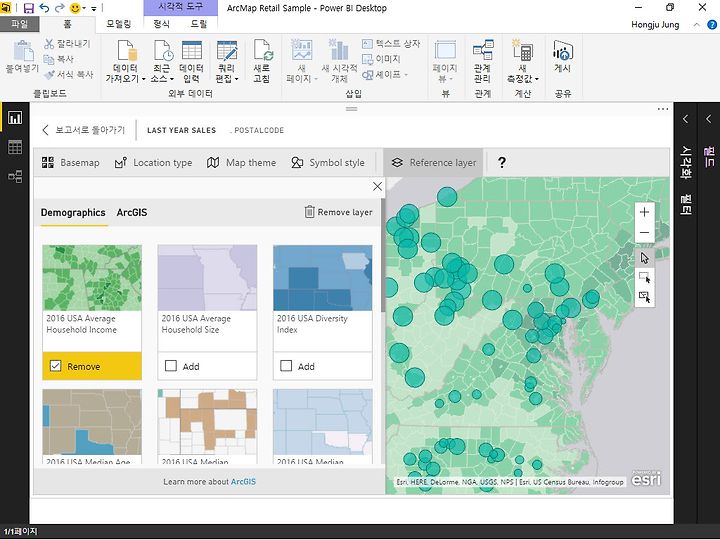
Task: Switch to Report view in left sidebar
Action: point(15,118)
